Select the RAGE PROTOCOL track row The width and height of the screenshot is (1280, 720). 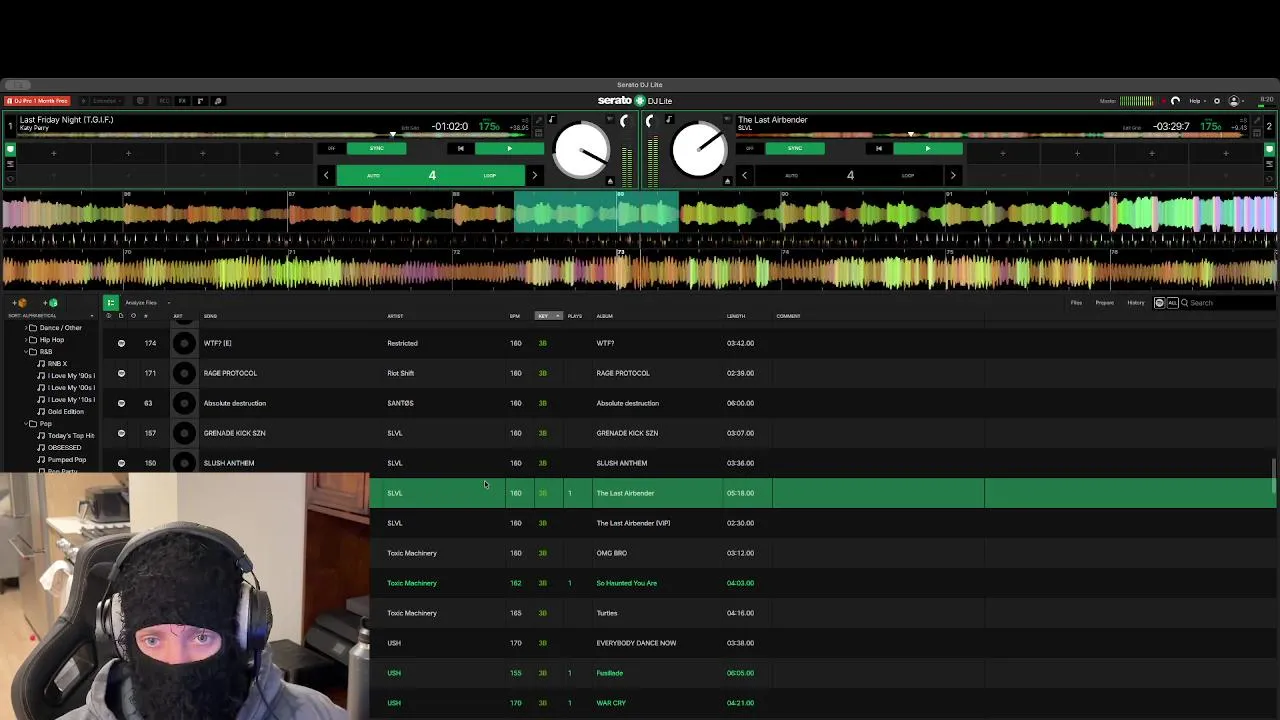(x=690, y=373)
